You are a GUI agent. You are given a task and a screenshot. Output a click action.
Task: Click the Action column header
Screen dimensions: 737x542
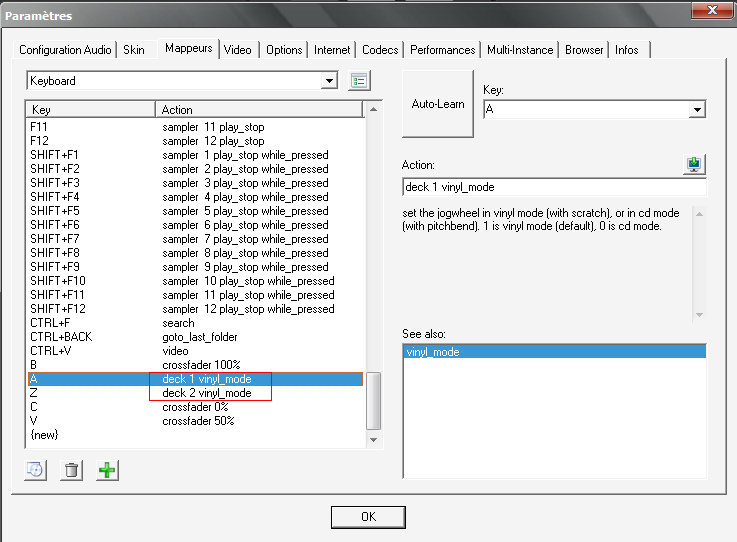260,109
